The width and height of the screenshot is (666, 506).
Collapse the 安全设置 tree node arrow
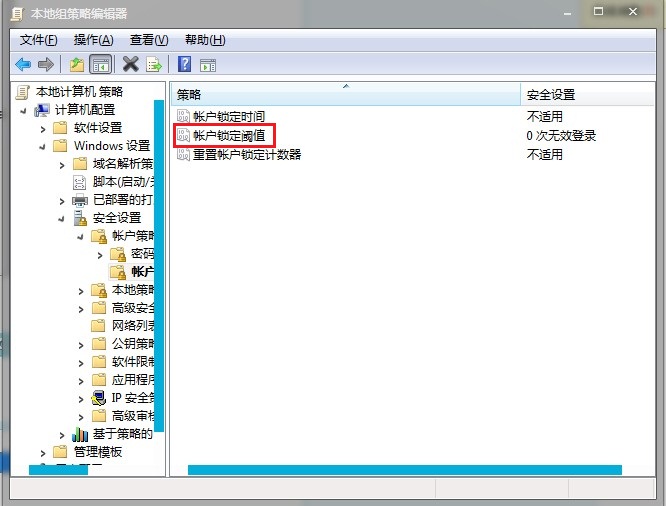click(61, 218)
